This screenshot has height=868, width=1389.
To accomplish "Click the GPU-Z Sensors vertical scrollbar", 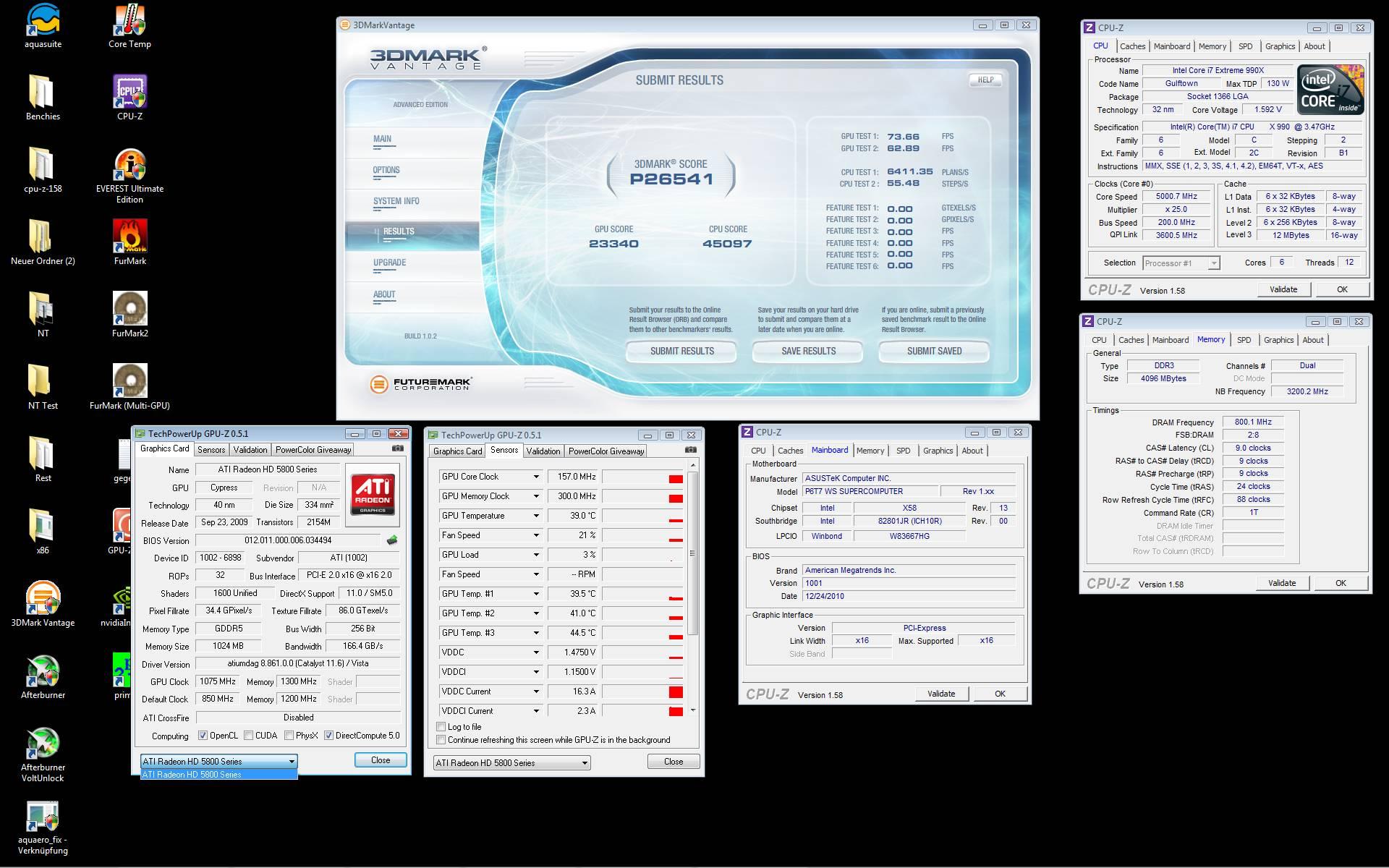I will [x=693, y=554].
